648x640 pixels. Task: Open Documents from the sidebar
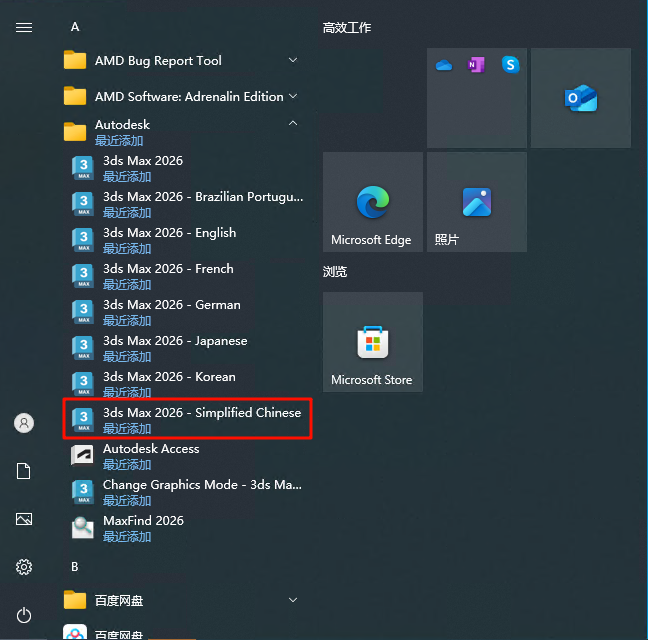pos(24,471)
